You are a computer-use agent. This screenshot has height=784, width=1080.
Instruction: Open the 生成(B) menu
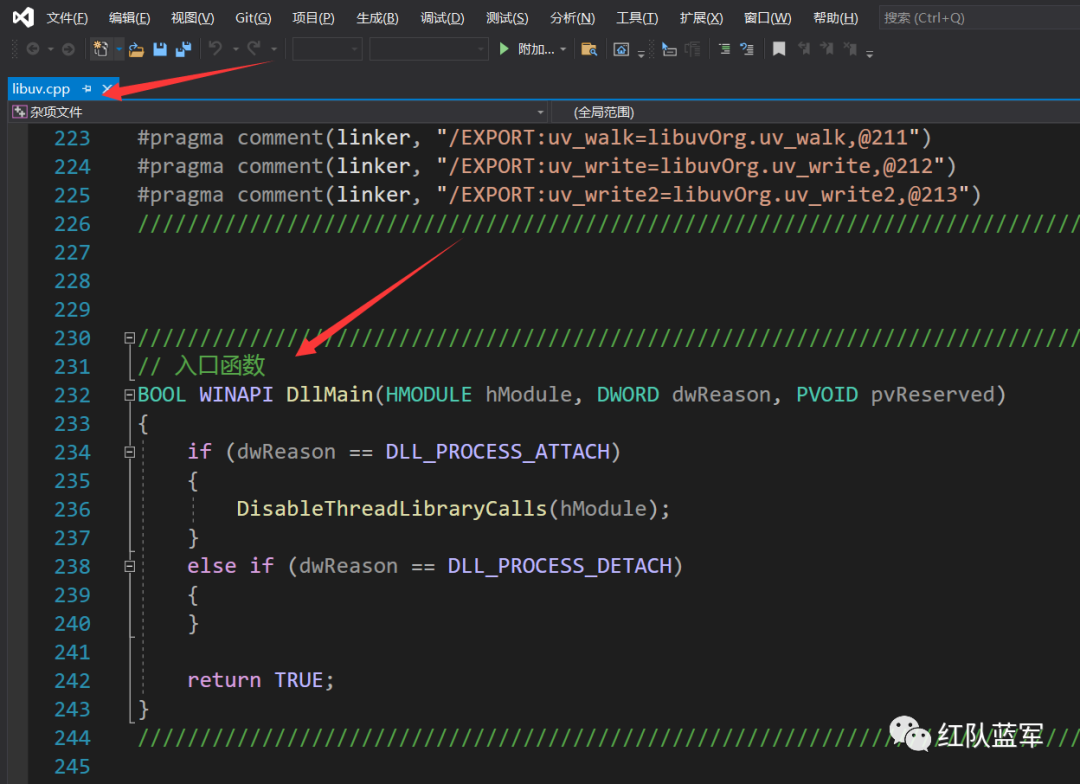tap(377, 18)
